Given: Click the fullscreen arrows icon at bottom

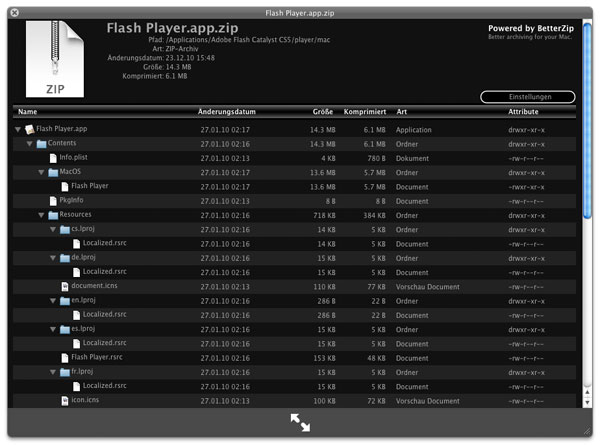Looking at the screenshot, I should 300,423.
